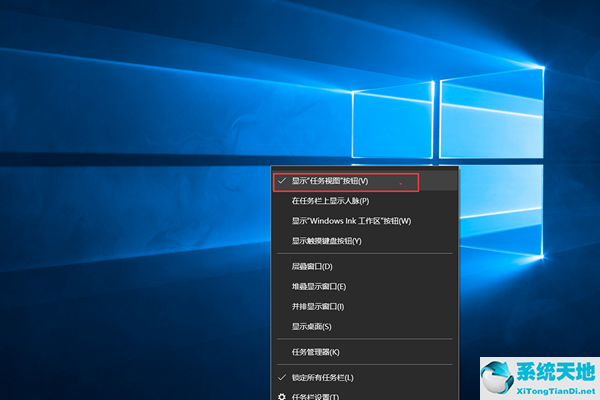Image resolution: width=600 pixels, height=400 pixels.
Task: Open the XiTongTianDi.net watermark link
Action: (x=556, y=388)
